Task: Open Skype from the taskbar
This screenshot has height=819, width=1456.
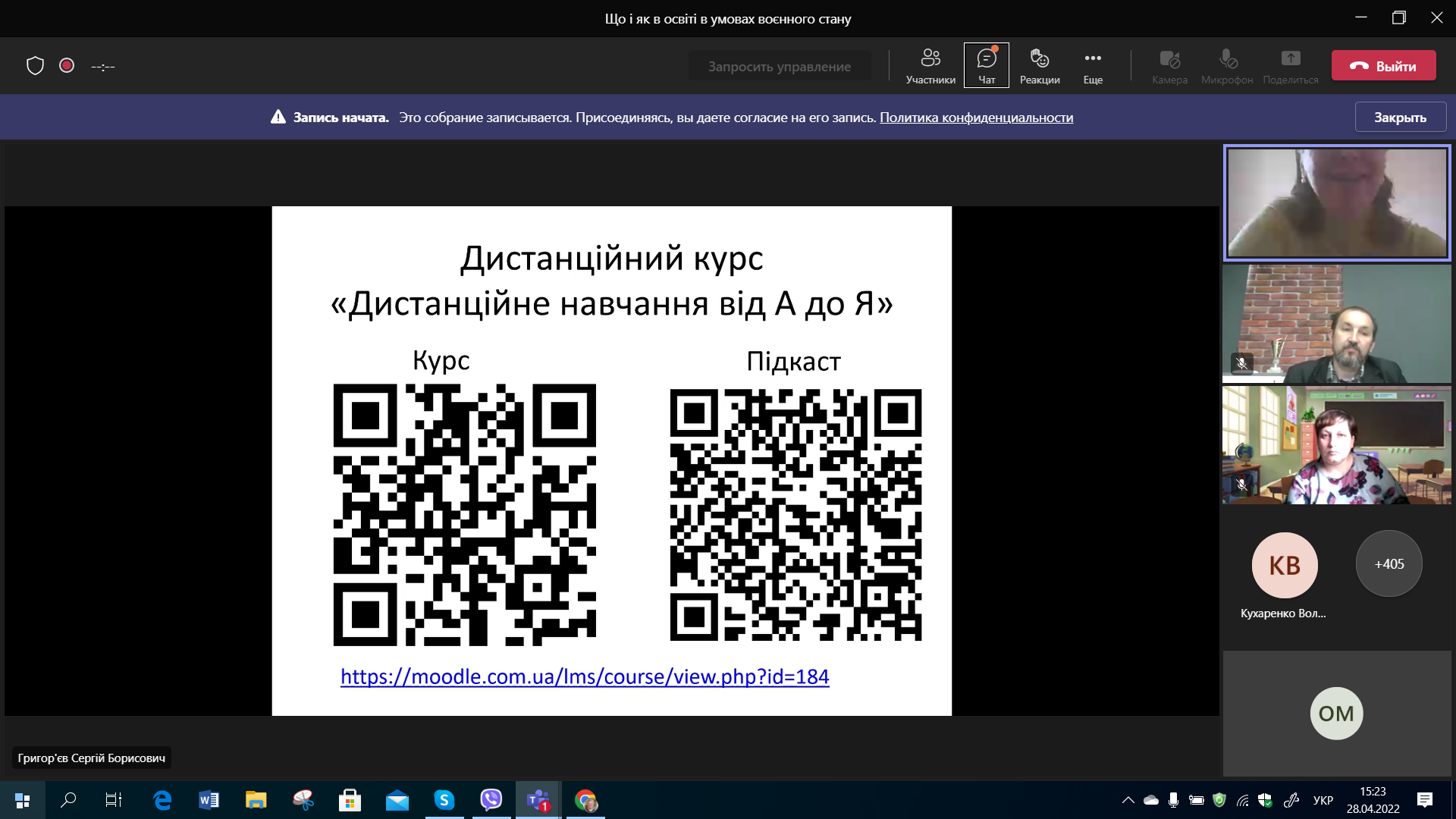Action: pyautogui.click(x=444, y=800)
